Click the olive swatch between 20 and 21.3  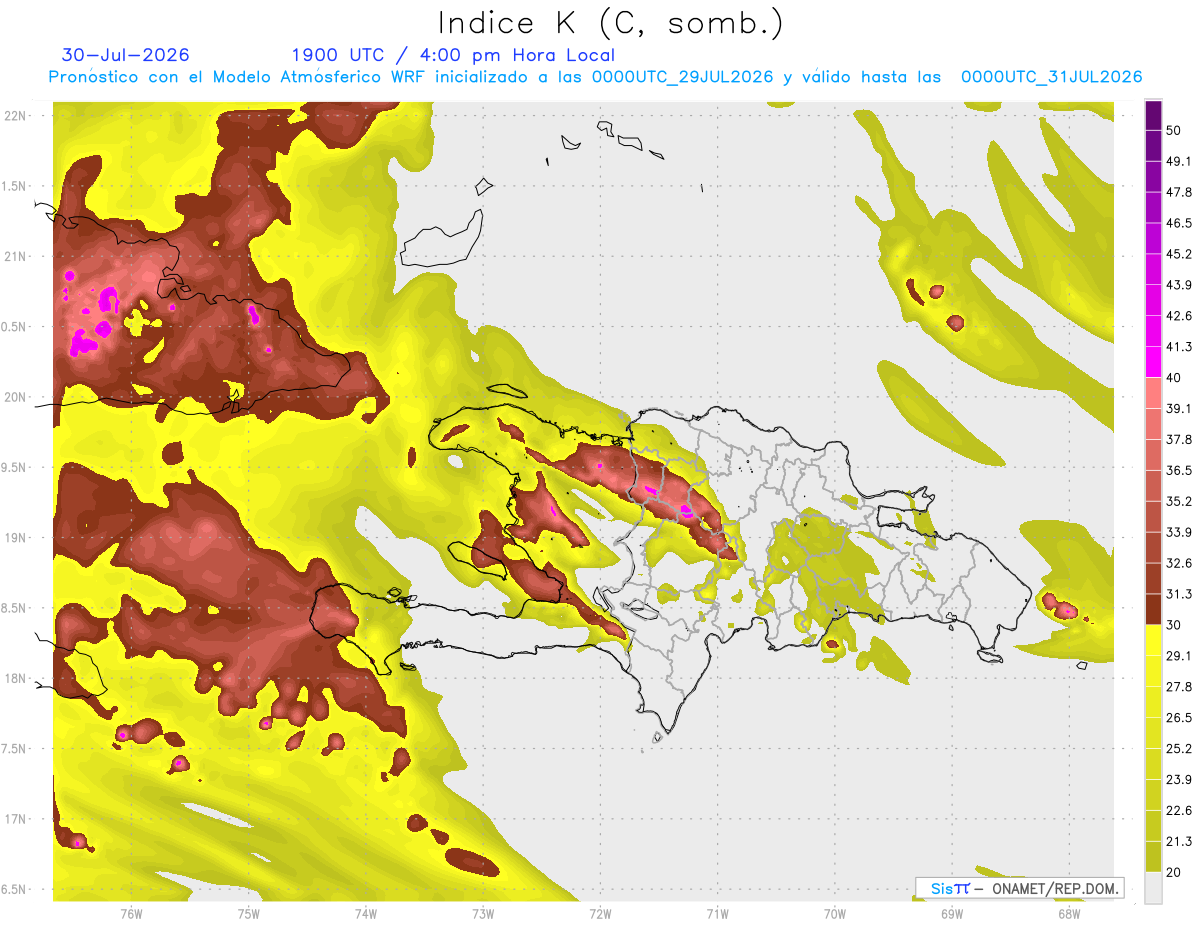[x=1154, y=856]
